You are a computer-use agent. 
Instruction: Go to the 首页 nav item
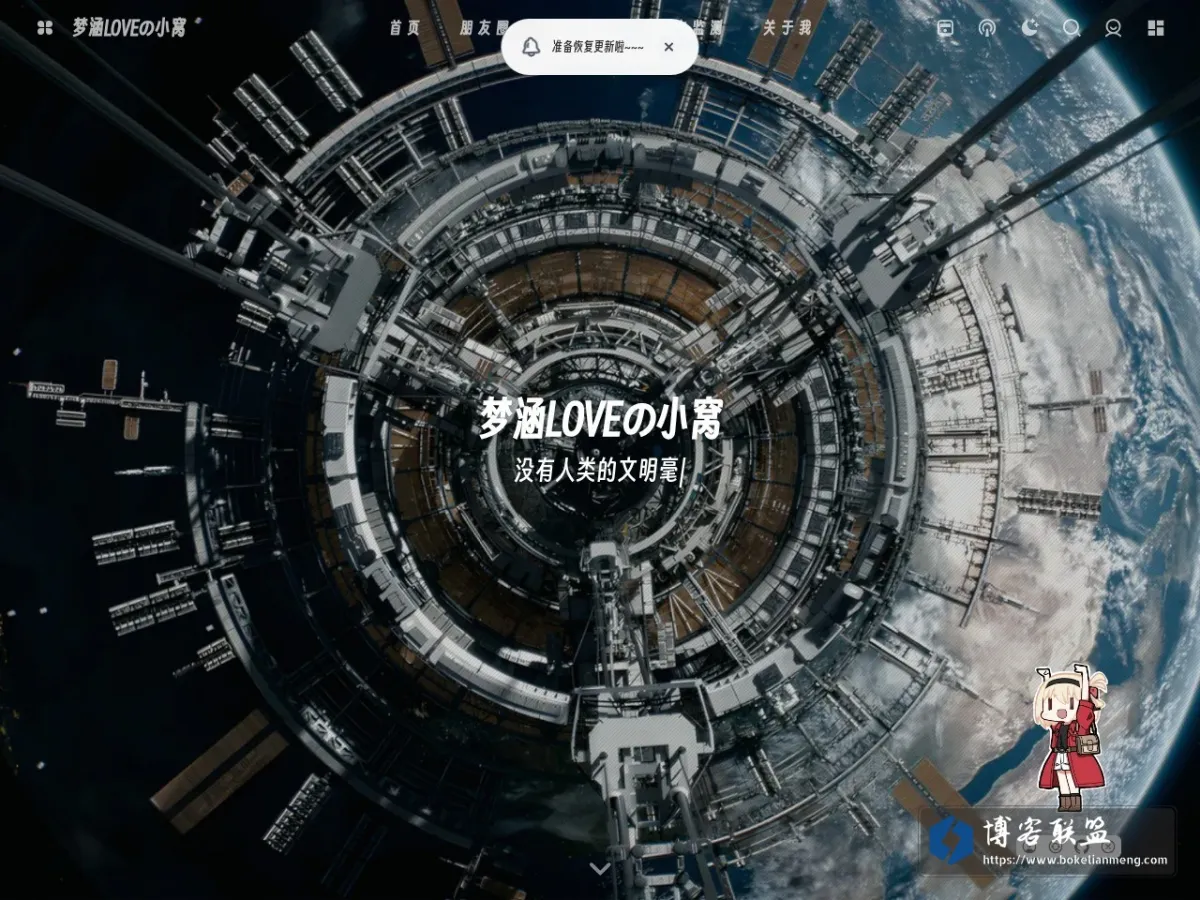coord(405,28)
